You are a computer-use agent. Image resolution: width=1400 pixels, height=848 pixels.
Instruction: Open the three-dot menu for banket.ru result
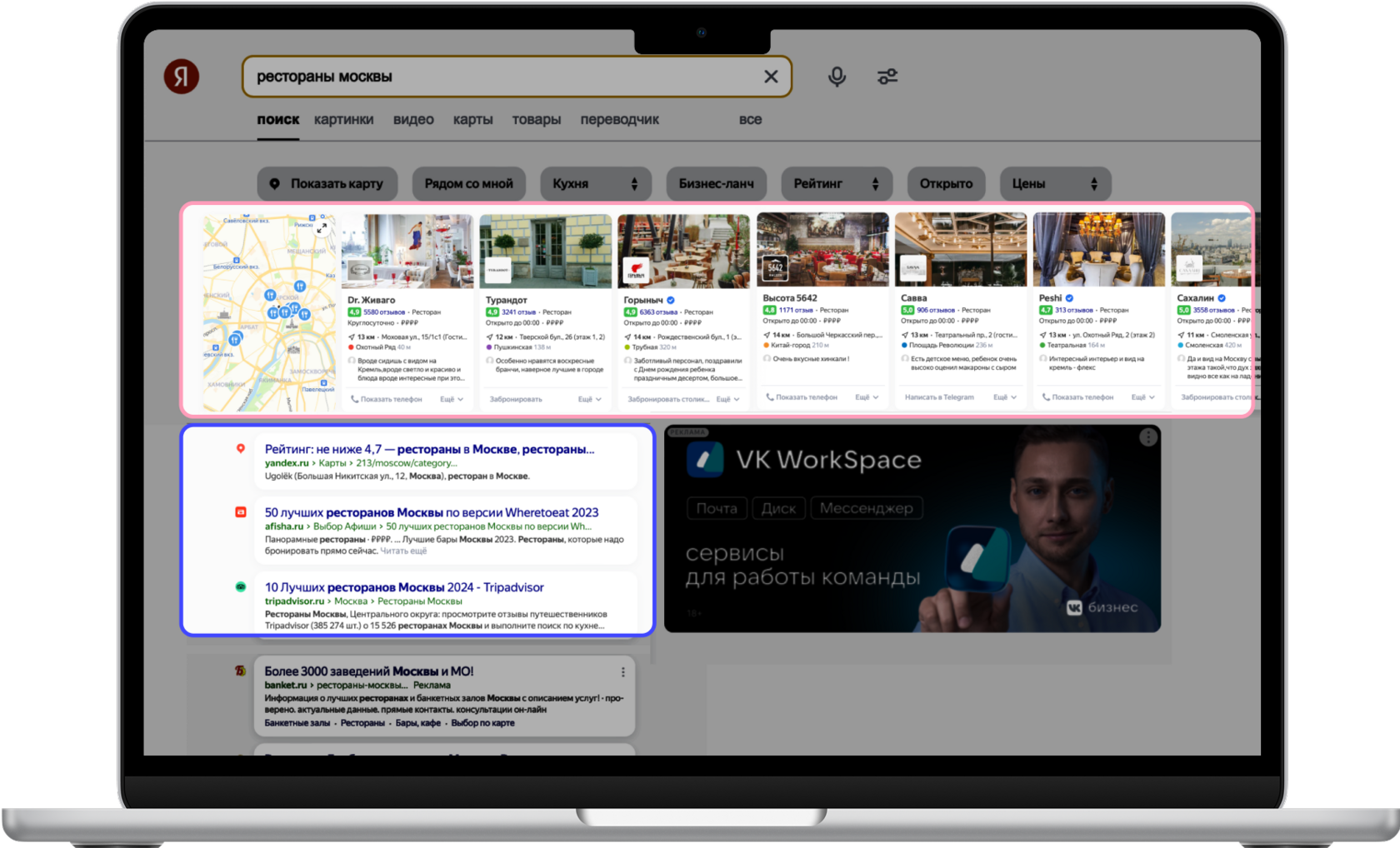click(x=622, y=672)
